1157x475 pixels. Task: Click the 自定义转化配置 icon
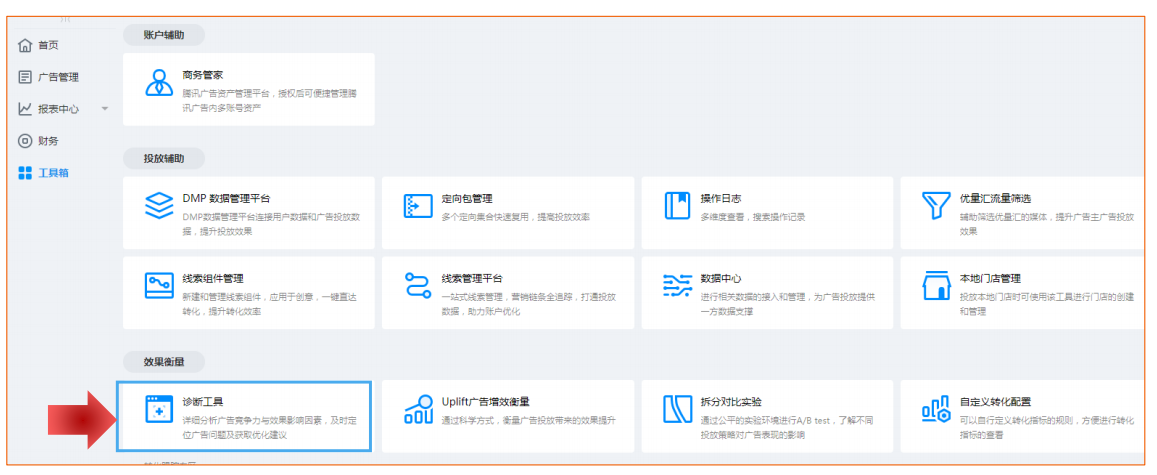[x=936, y=410]
